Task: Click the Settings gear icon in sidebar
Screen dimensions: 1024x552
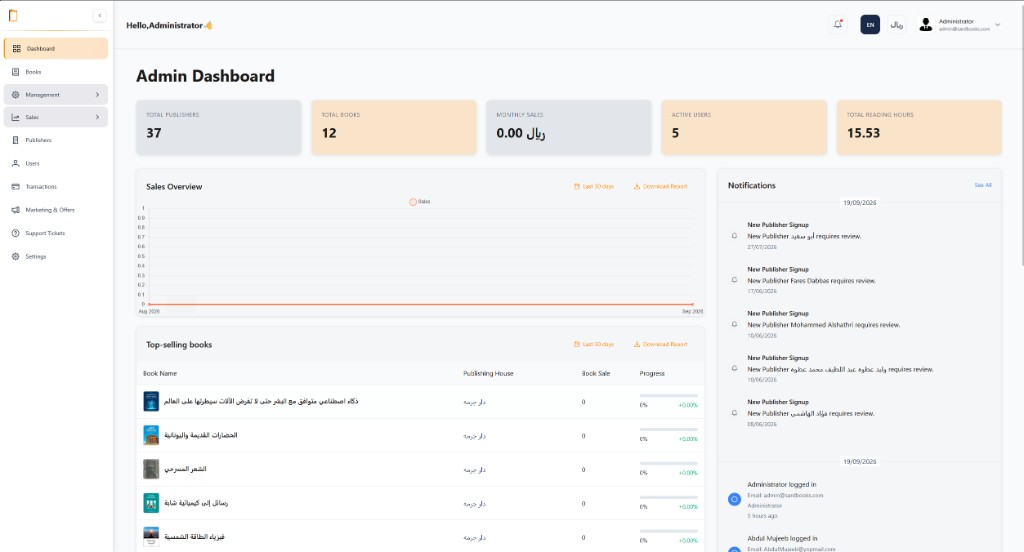Action: pos(16,257)
